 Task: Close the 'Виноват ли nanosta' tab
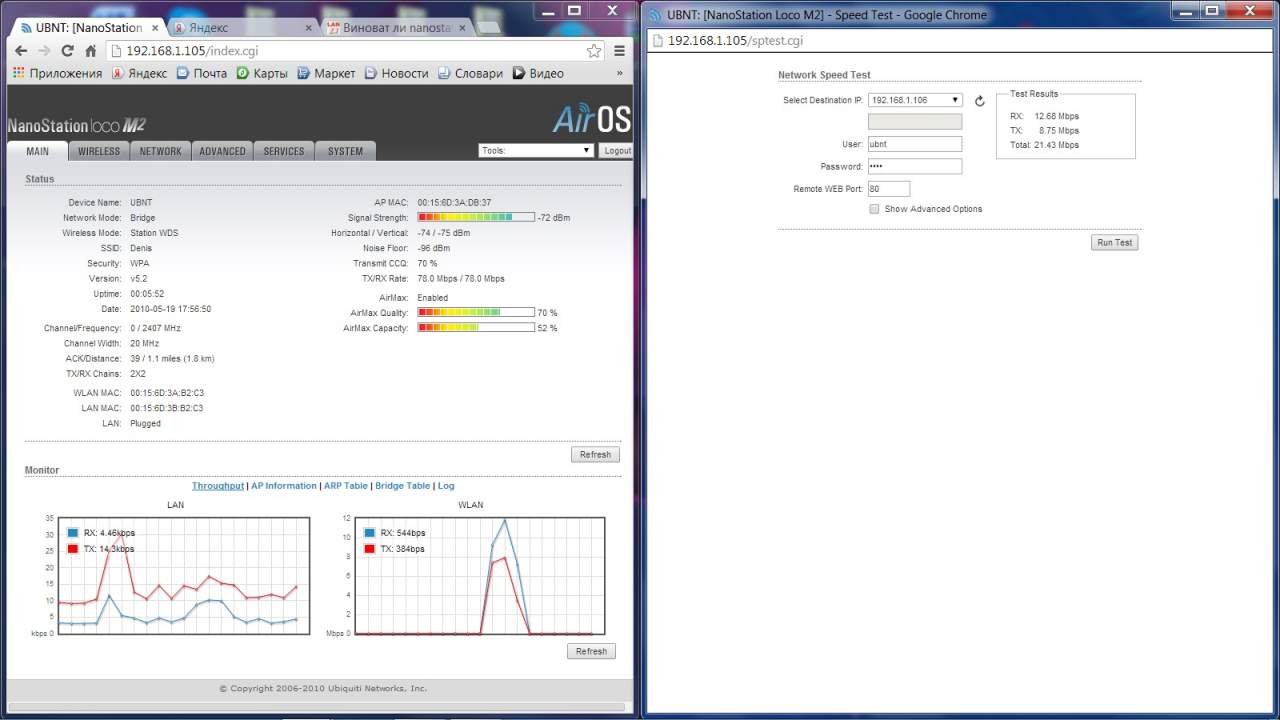(x=462, y=28)
